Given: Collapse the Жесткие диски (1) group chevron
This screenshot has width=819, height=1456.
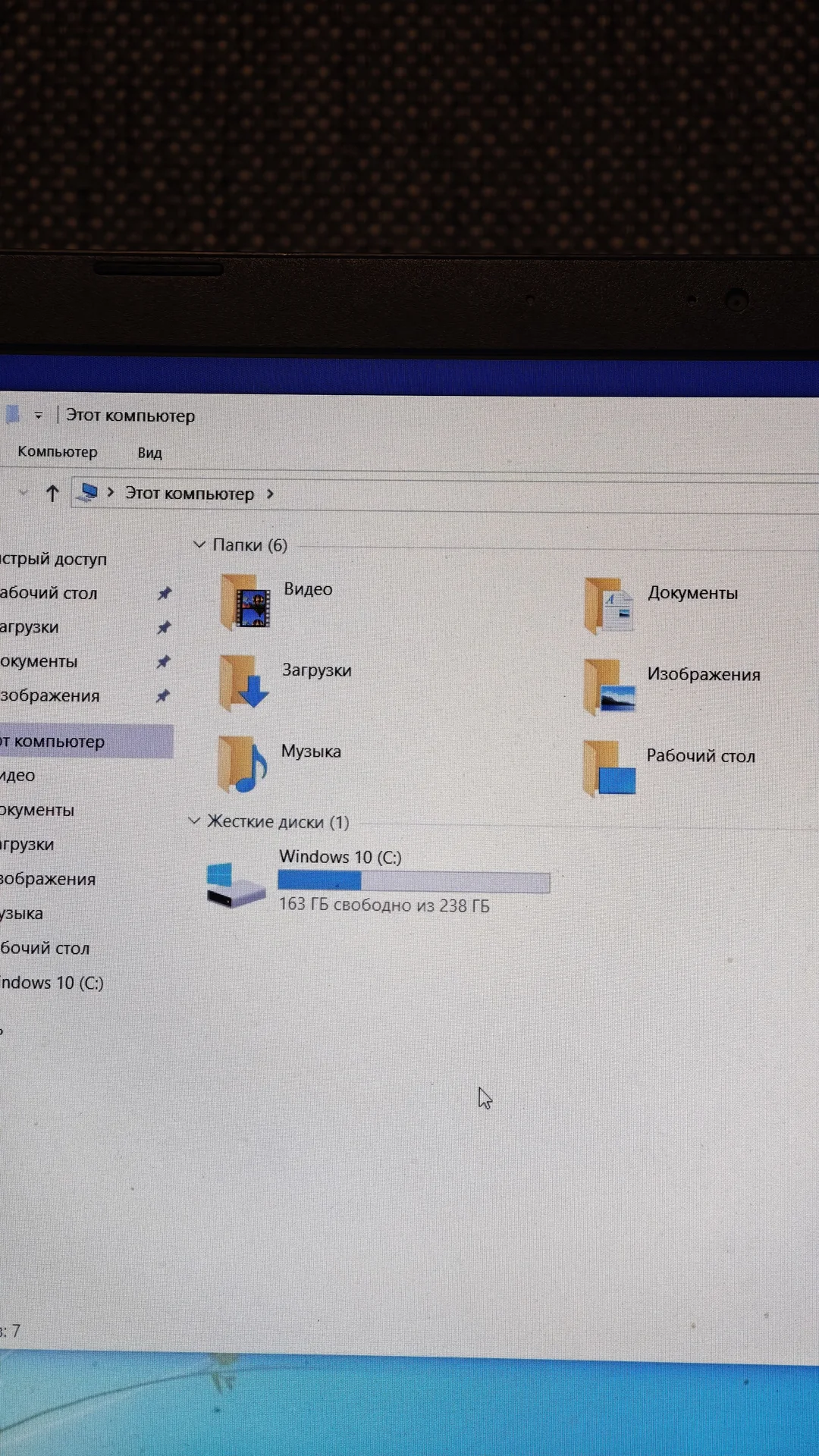Looking at the screenshot, I should click(x=194, y=821).
